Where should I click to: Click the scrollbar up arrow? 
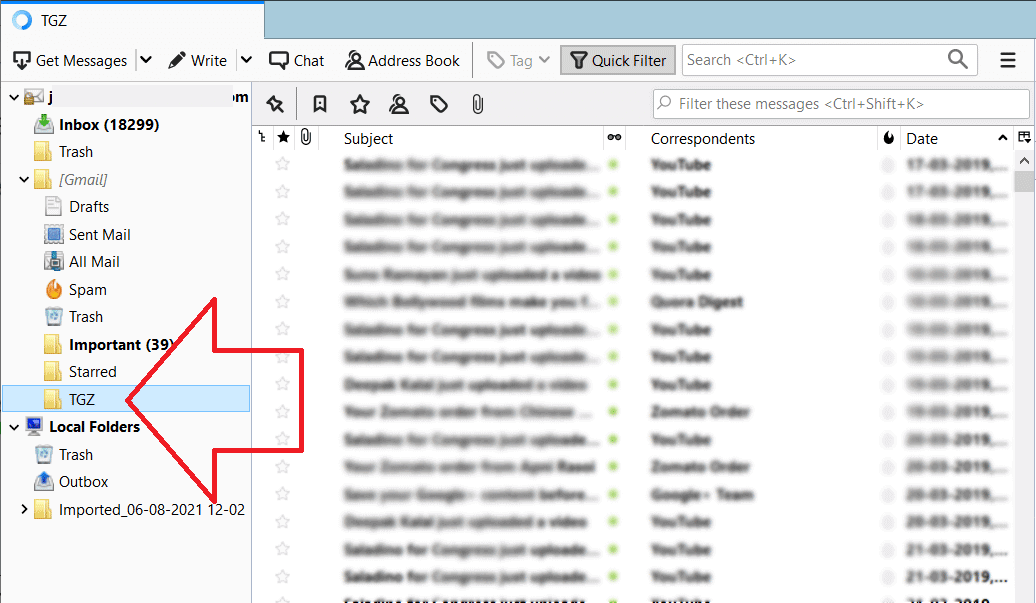click(x=1024, y=160)
